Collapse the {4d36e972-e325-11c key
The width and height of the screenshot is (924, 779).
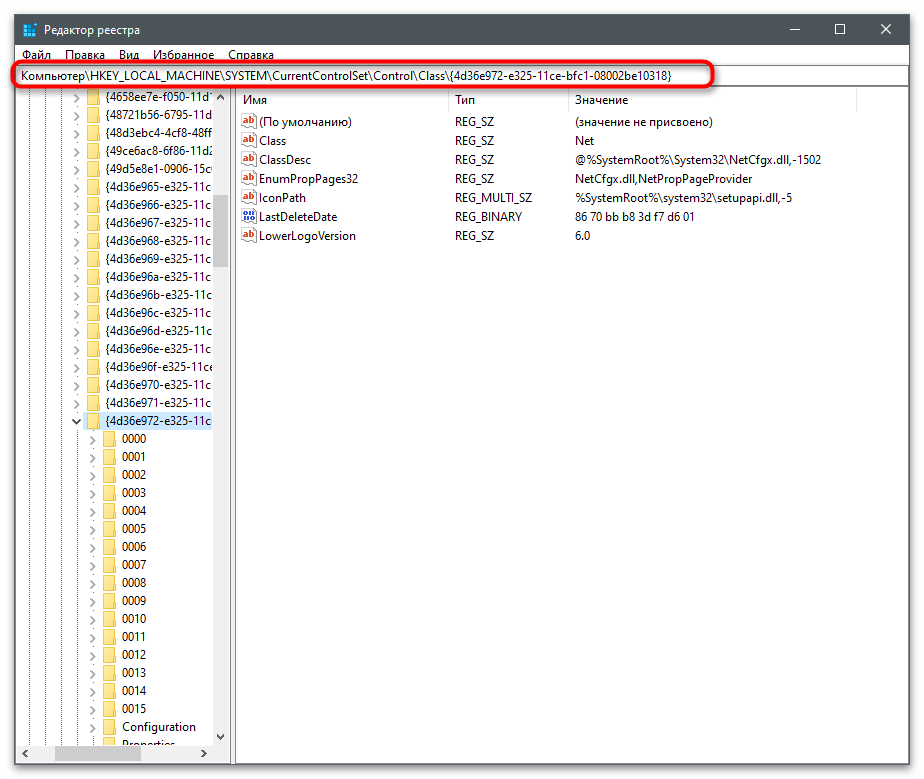click(76, 421)
